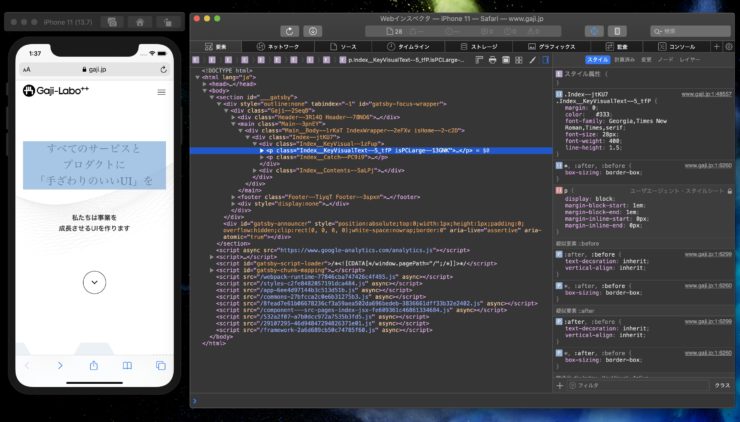Image resolution: width=740 pixels, height=422 pixels.
Task: Expand the Header--3Rl4Q div node
Action: (233, 117)
